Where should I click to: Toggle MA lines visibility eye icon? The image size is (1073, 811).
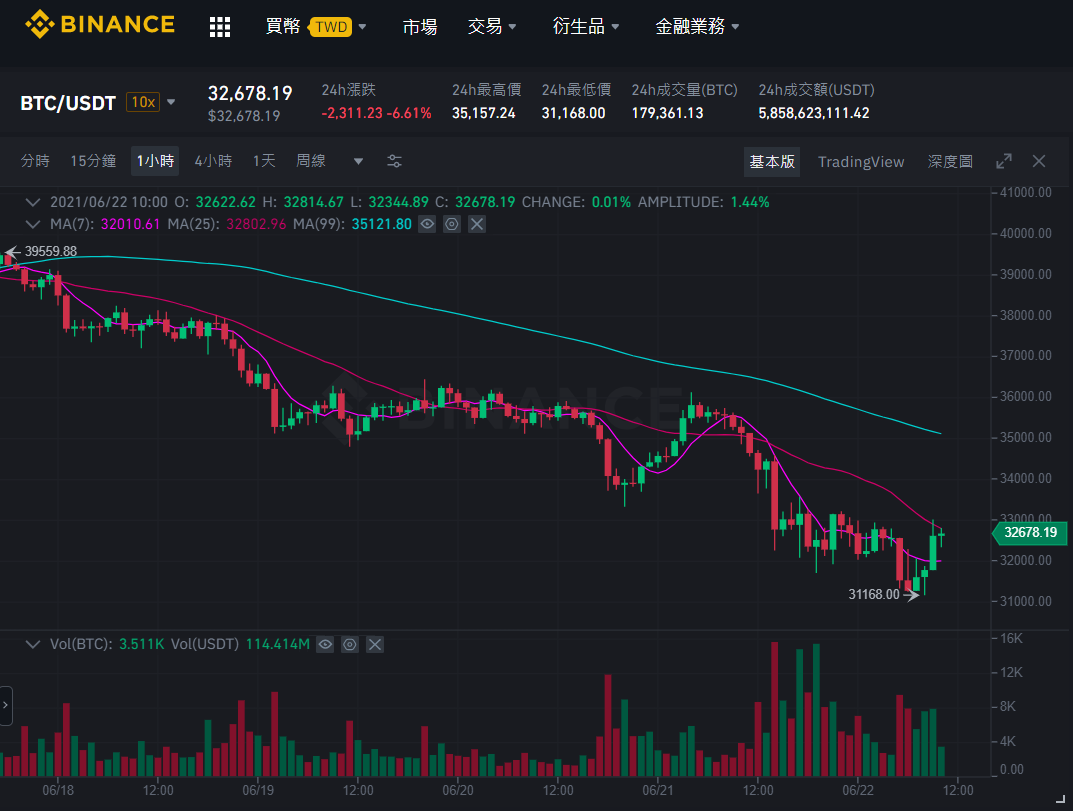427,224
